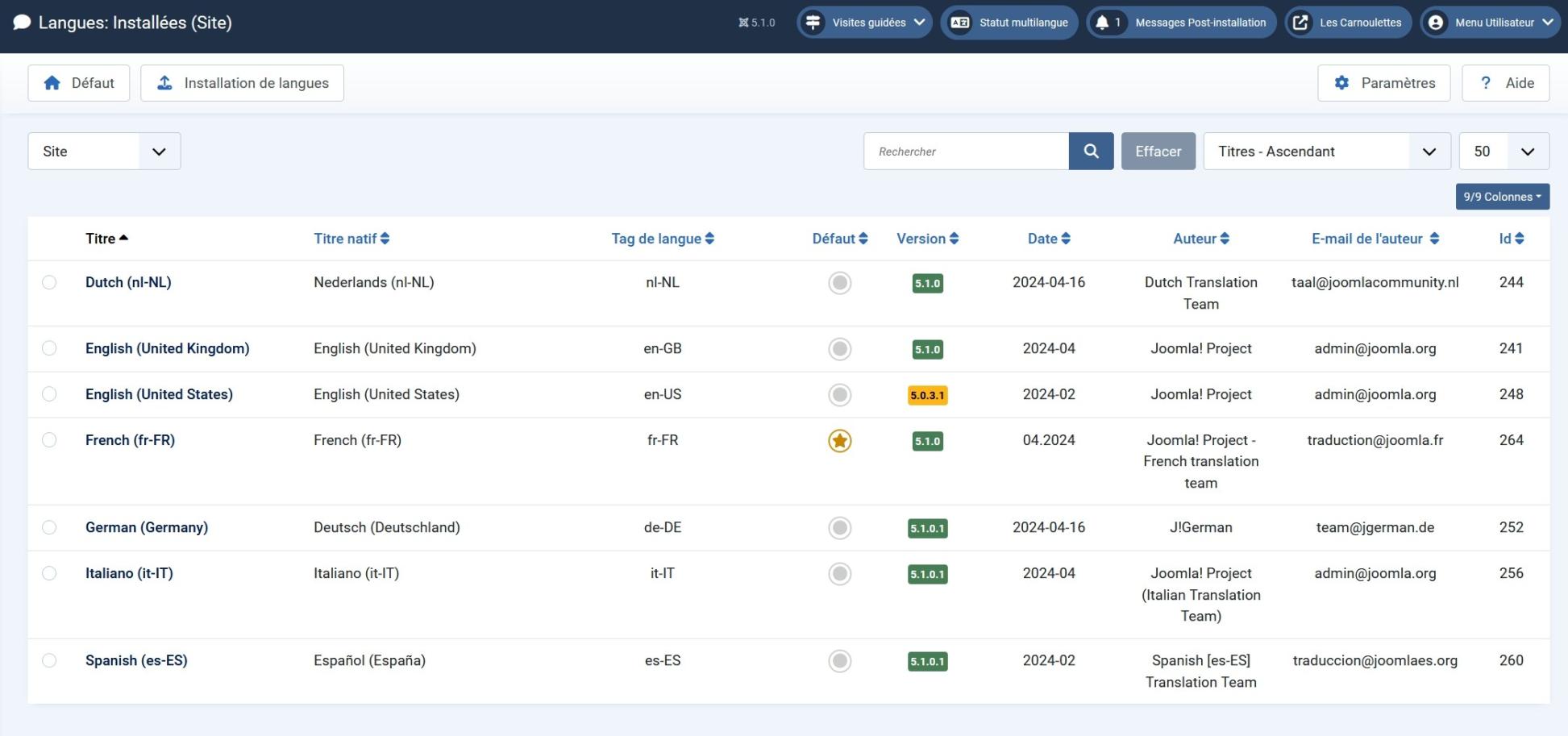Open the 9/9 Colonnes dropdown
Image resolution: width=1568 pixels, height=736 pixels.
(x=1502, y=197)
